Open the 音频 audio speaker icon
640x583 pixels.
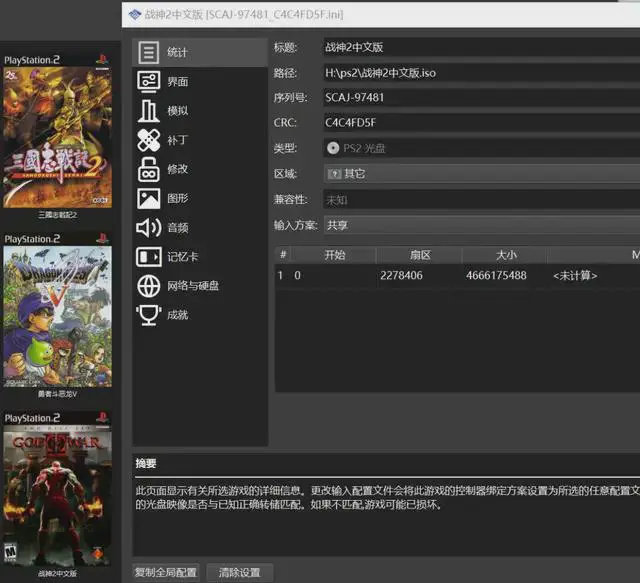[x=149, y=227]
